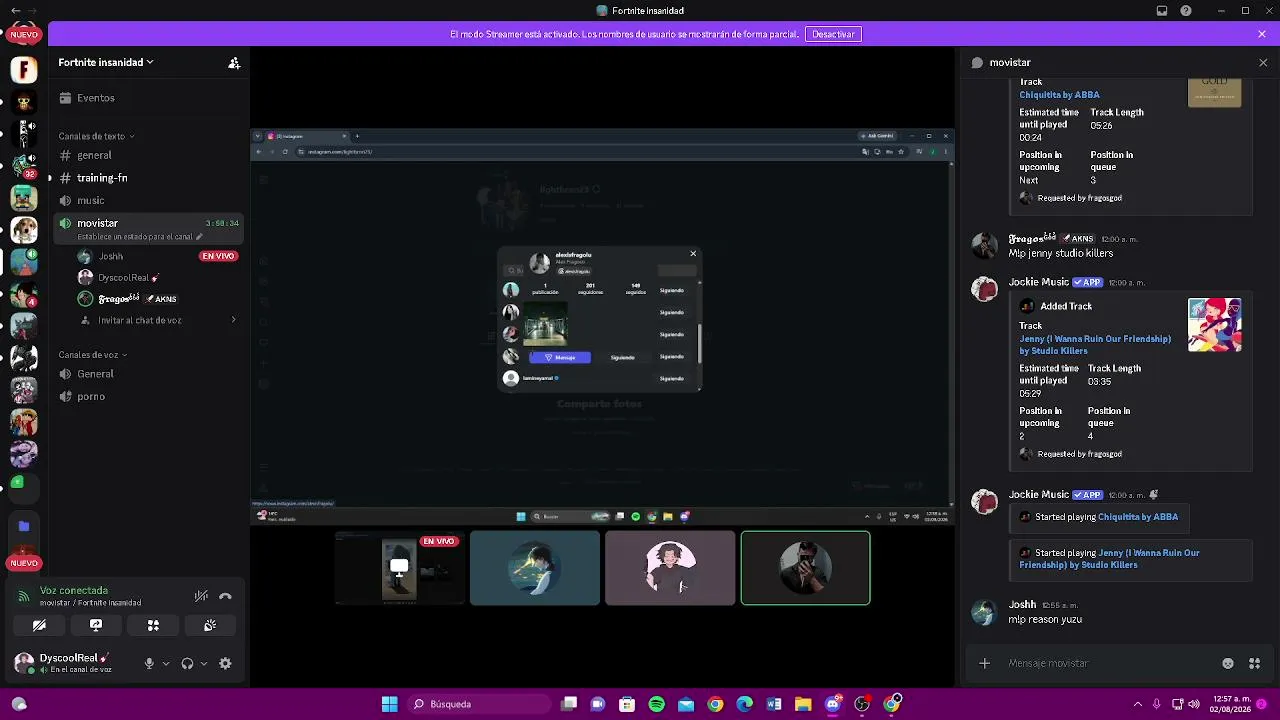Open Microsoft Edge from the taskbar
The height and width of the screenshot is (720, 1280).
(x=744, y=704)
